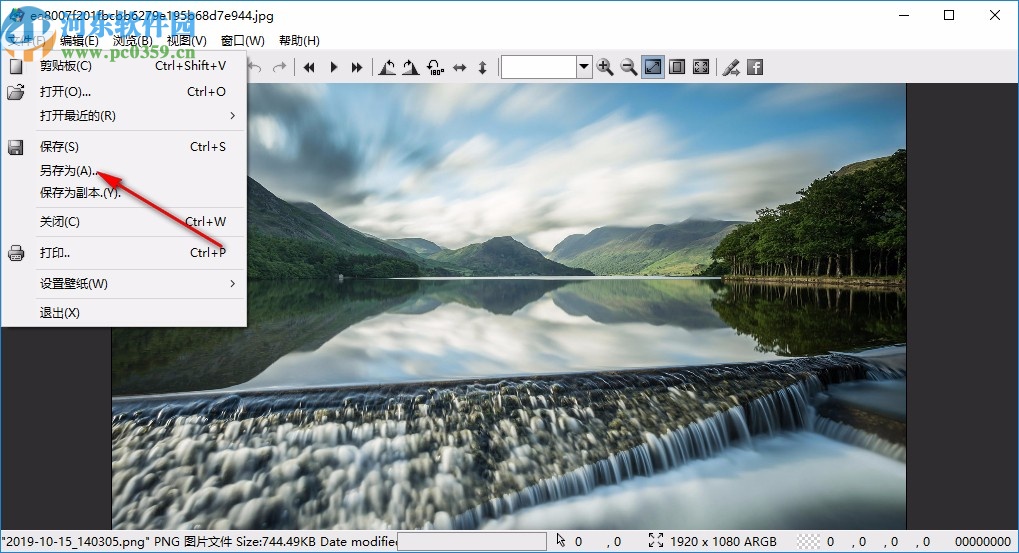1019x553 pixels.
Task: Click the flip horizontal arrow icon
Action: tap(460, 67)
